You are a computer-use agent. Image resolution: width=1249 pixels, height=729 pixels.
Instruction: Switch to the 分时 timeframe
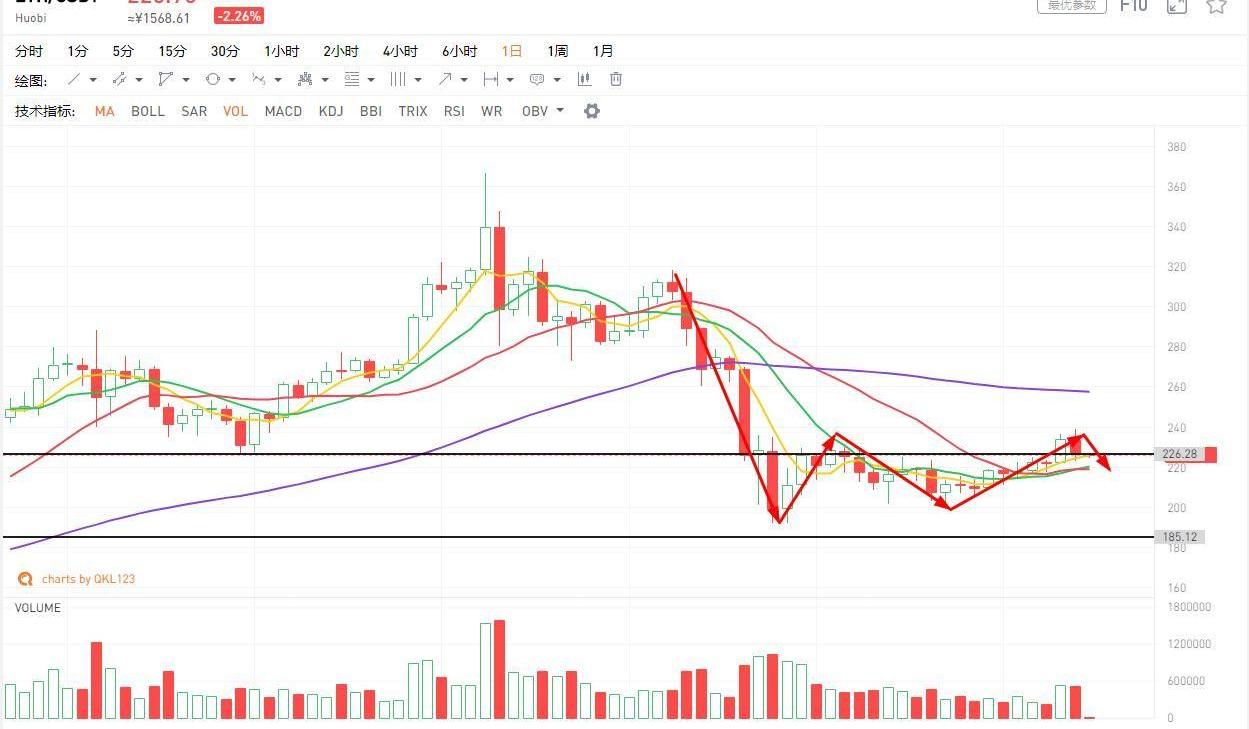coord(29,51)
